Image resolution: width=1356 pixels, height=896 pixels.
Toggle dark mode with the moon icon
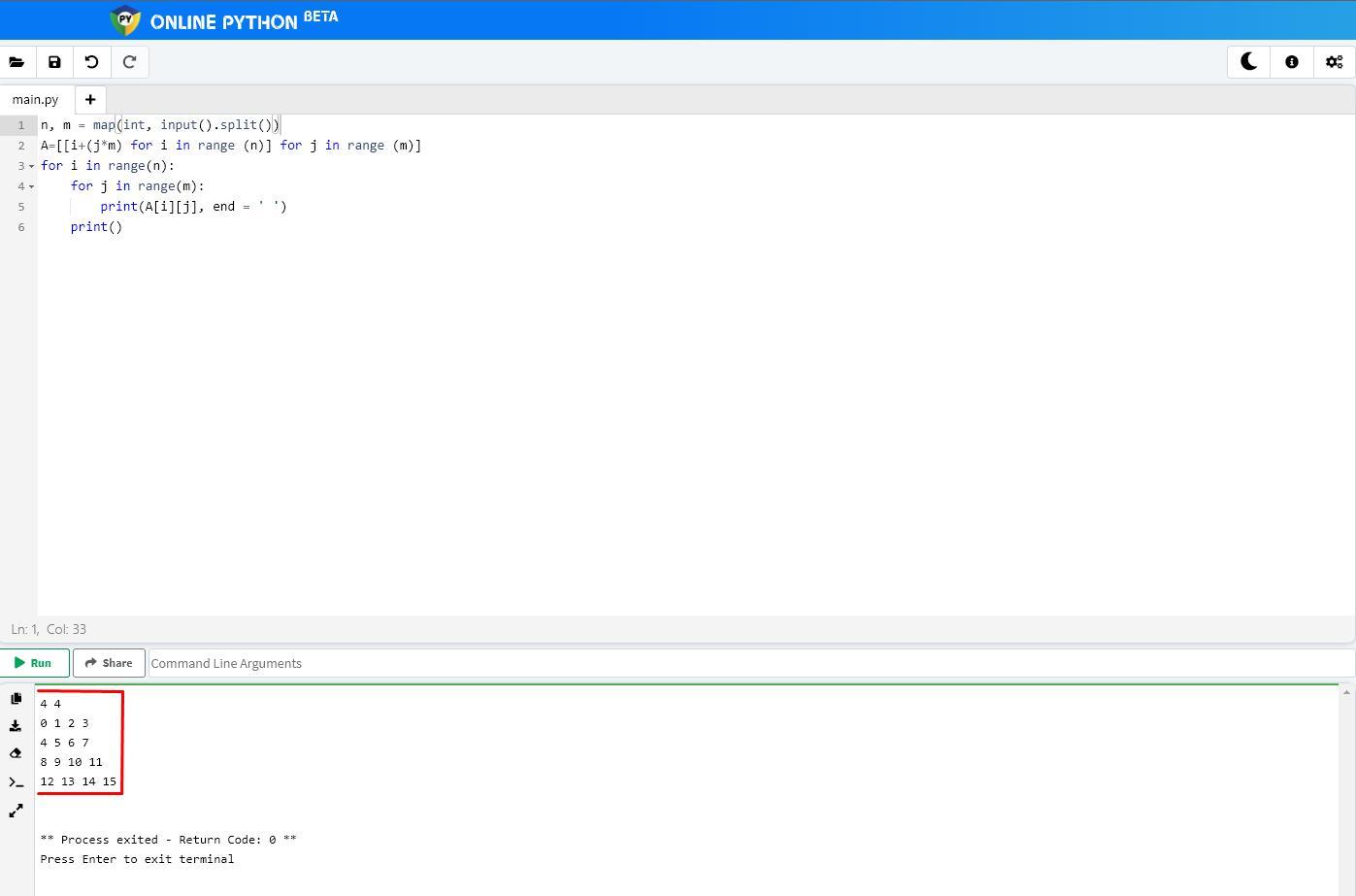tap(1249, 62)
